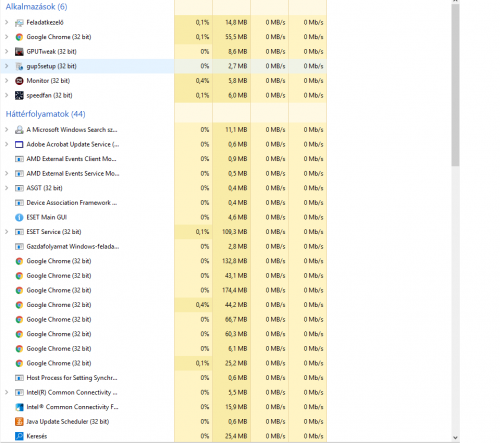Click the Device Association Framework icon
This screenshot has height=443, width=500.
pos(19,203)
